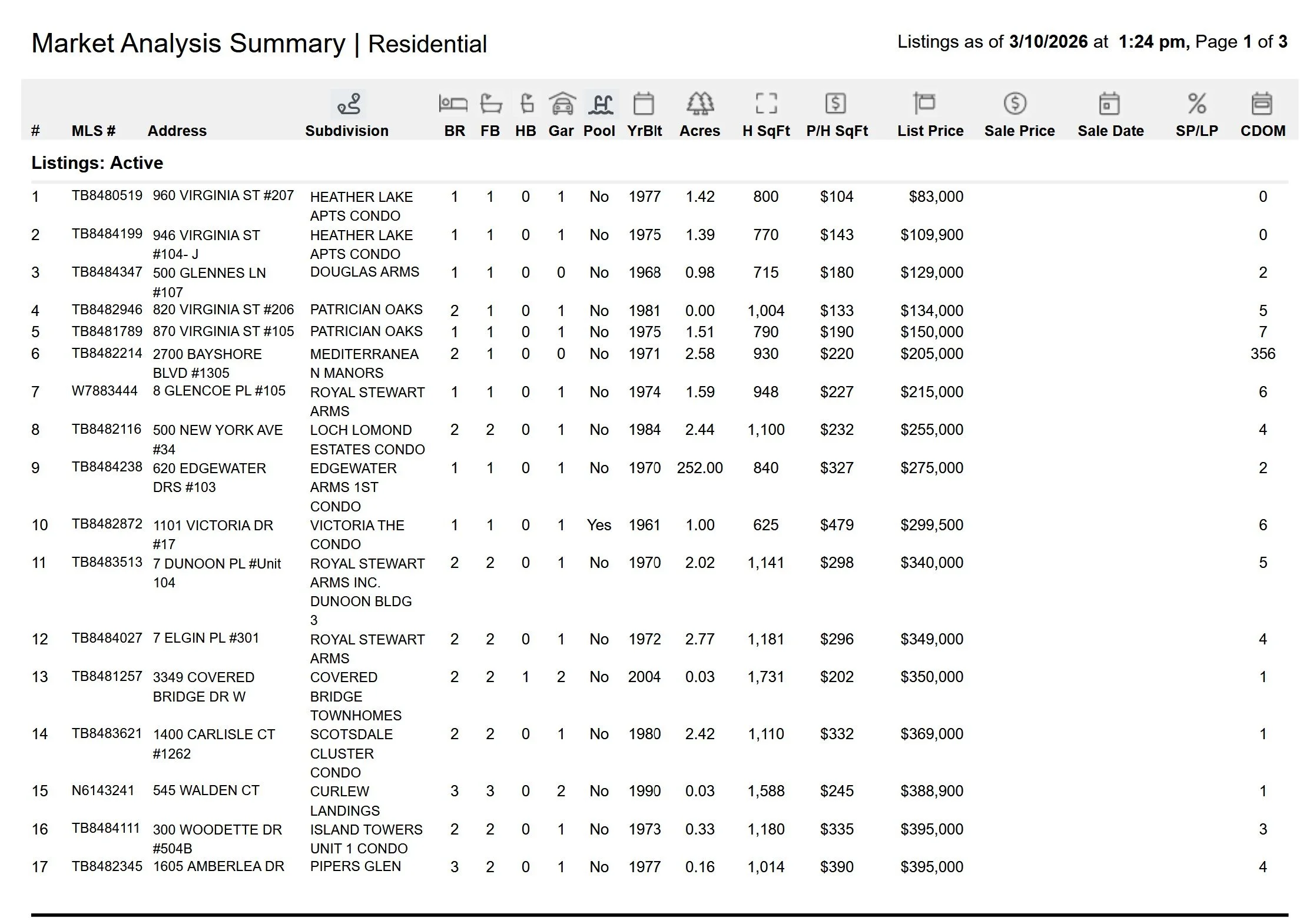Viewport: 1313px width, 924px height.
Task: Click the square-footage frame icon
Action: [x=766, y=104]
